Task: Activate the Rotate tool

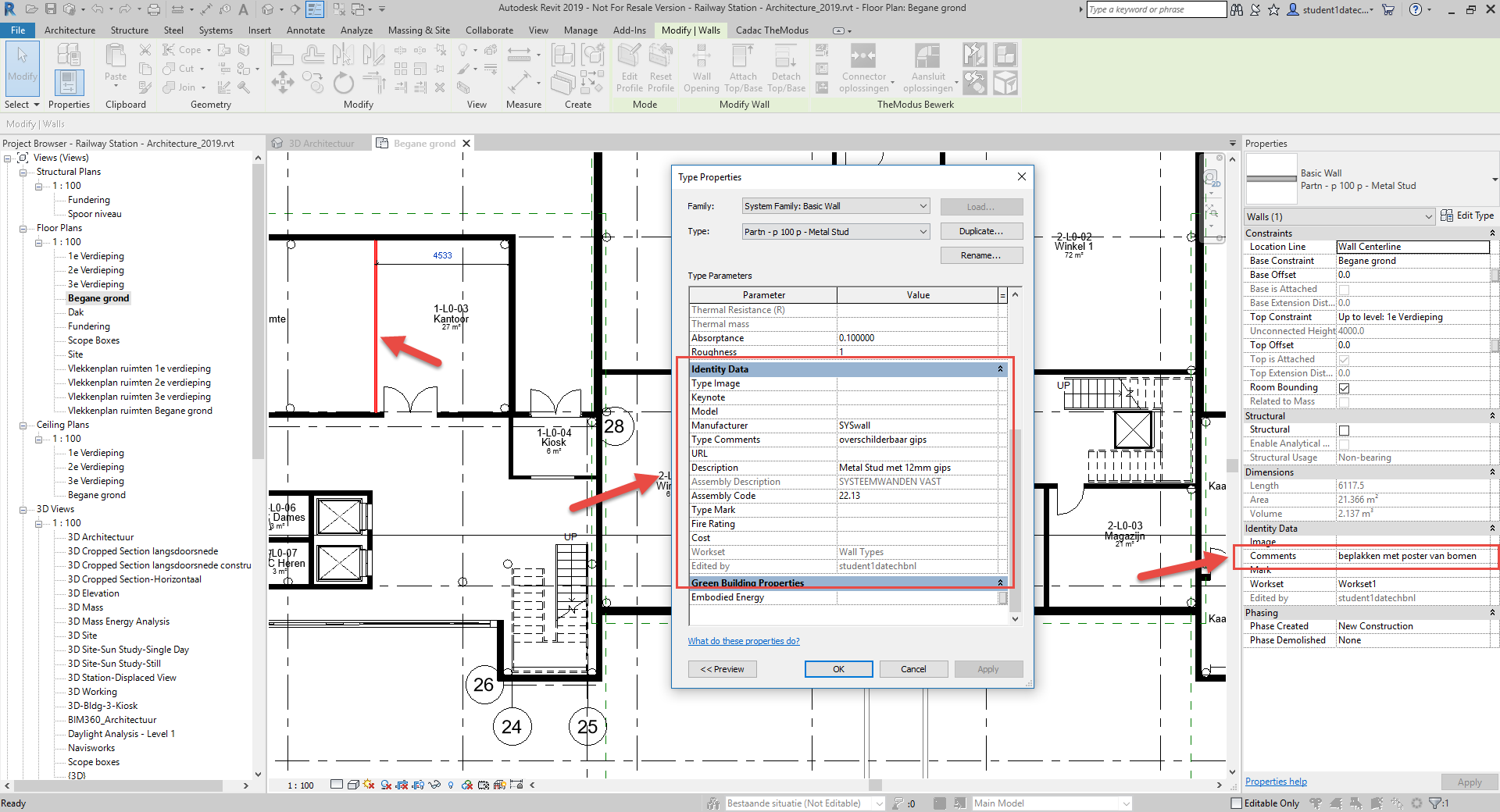Action: click(343, 82)
